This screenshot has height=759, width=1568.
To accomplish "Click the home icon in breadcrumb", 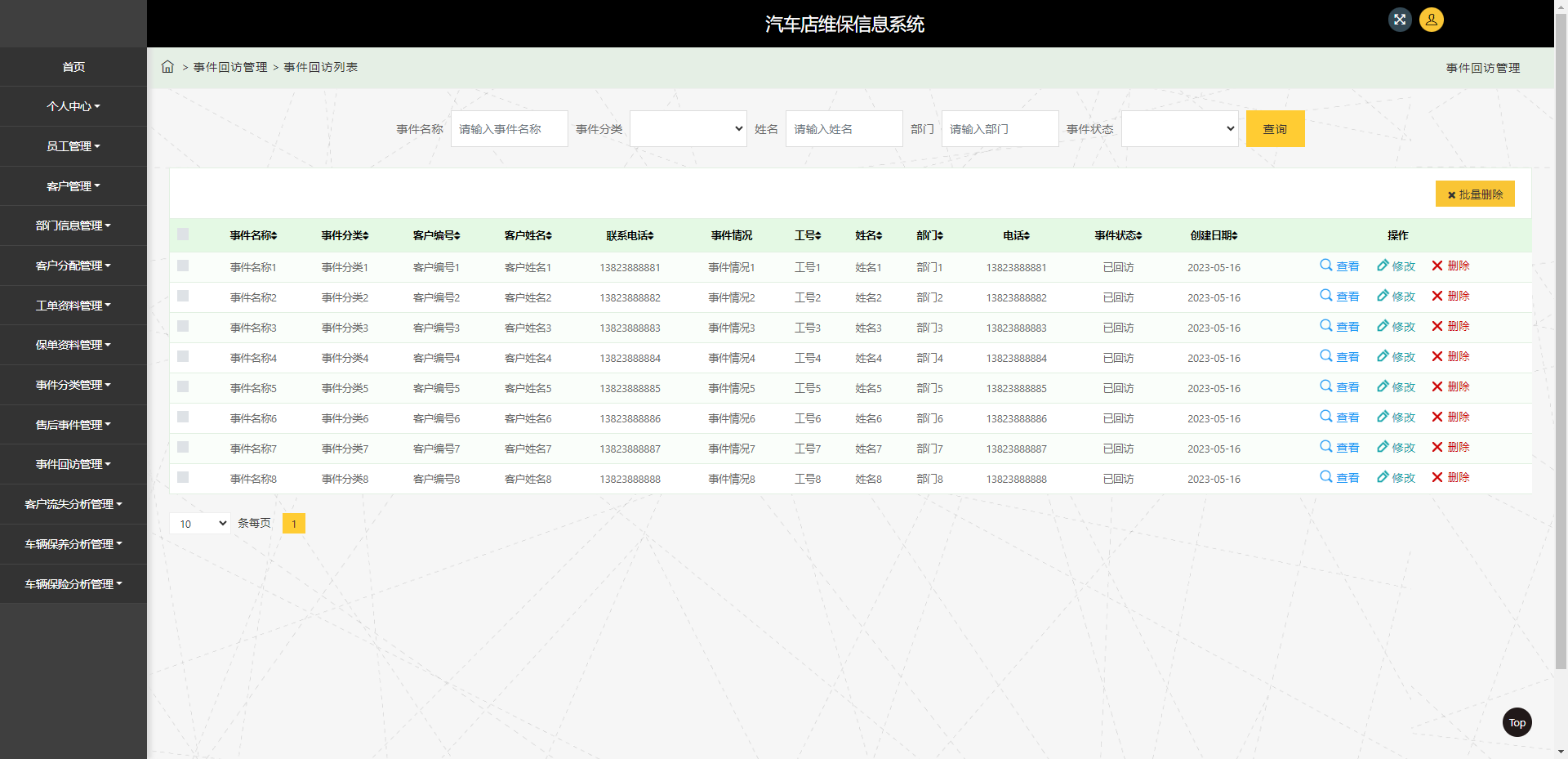I will [x=167, y=67].
